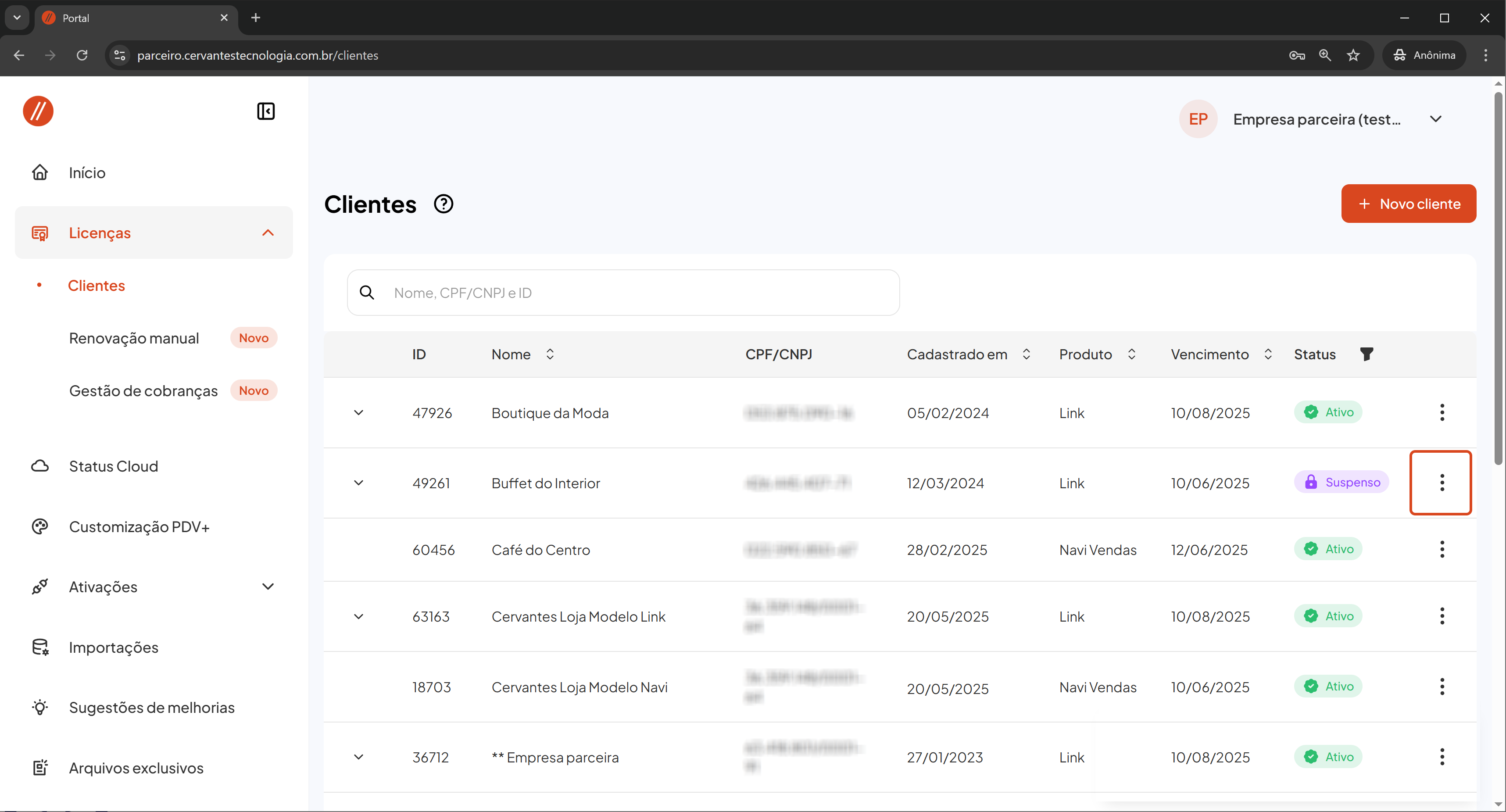Screen dimensions: 1506x812
Task: Open Gestão de cobranças link
Action: pos(143,390)
